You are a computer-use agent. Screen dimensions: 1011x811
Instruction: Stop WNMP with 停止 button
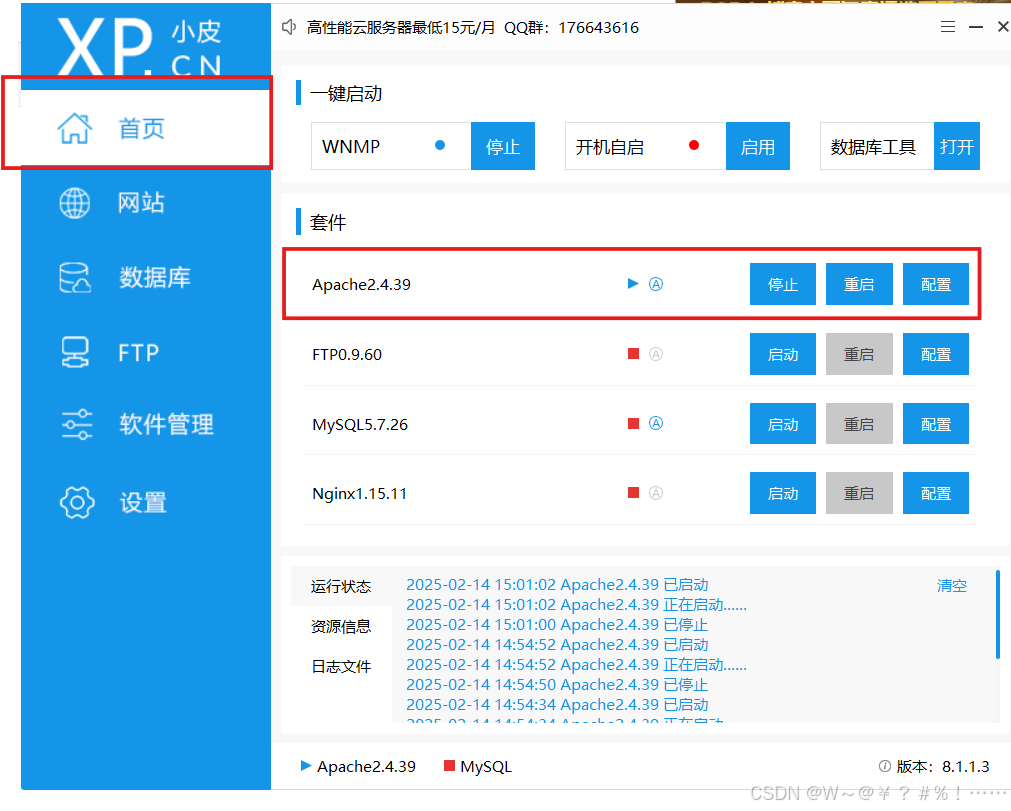point(503,146)
